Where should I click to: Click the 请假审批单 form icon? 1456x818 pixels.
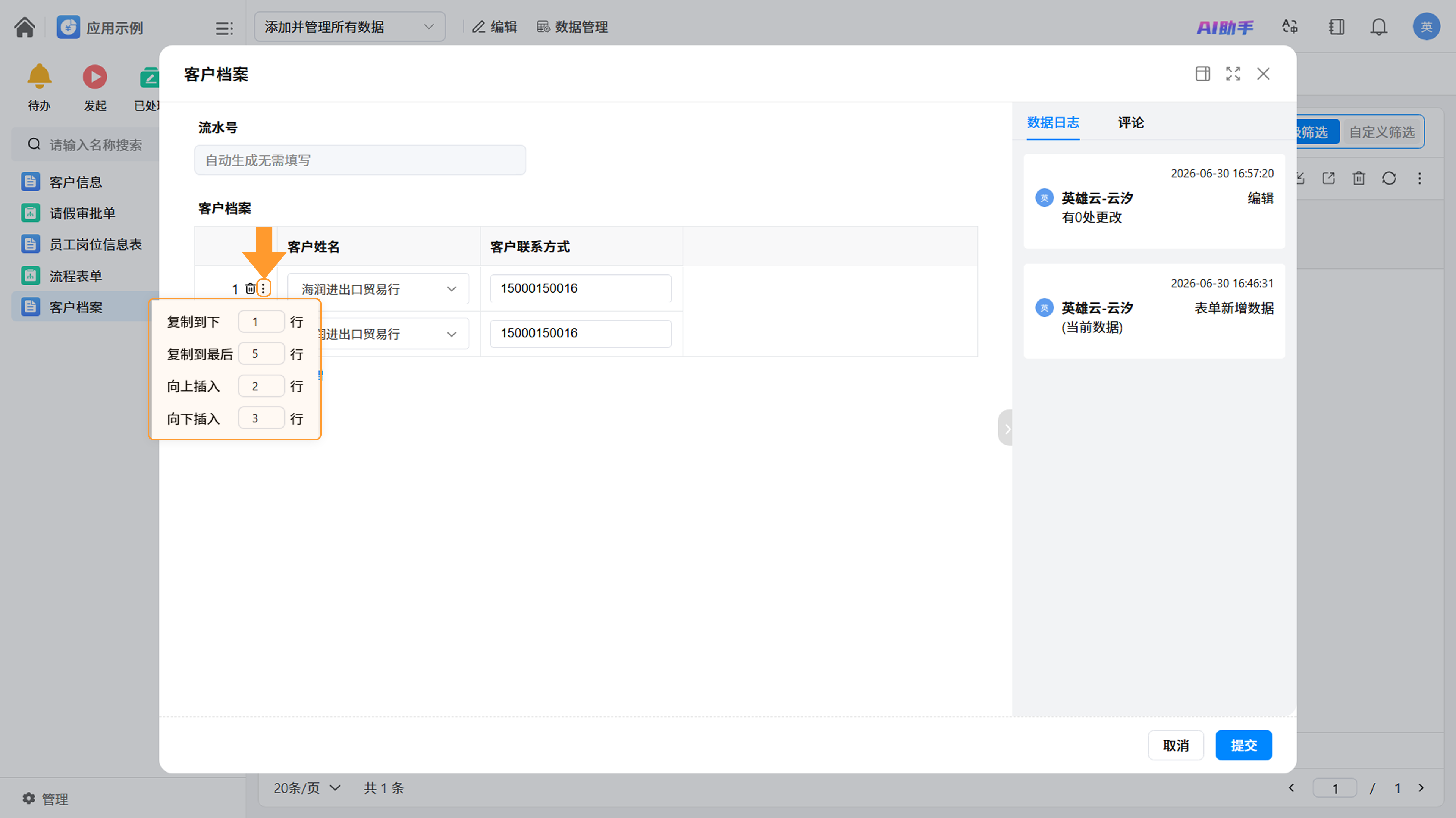pyautogui.click(x=30, y=213)
